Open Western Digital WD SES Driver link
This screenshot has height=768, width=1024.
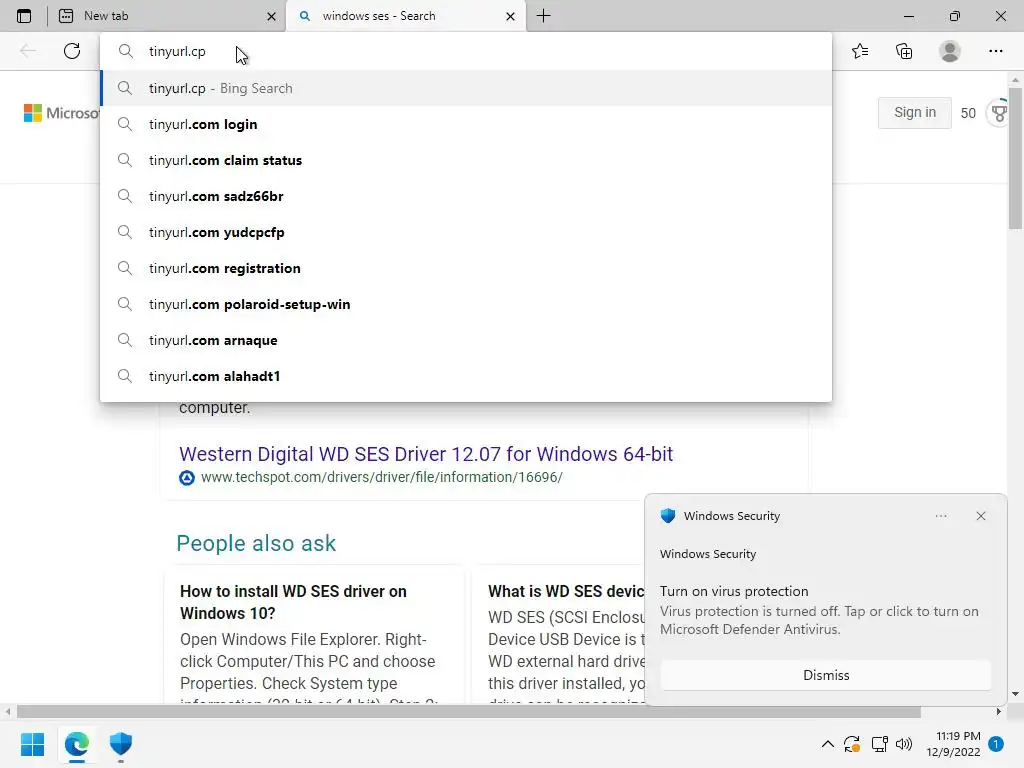[426, 454]
